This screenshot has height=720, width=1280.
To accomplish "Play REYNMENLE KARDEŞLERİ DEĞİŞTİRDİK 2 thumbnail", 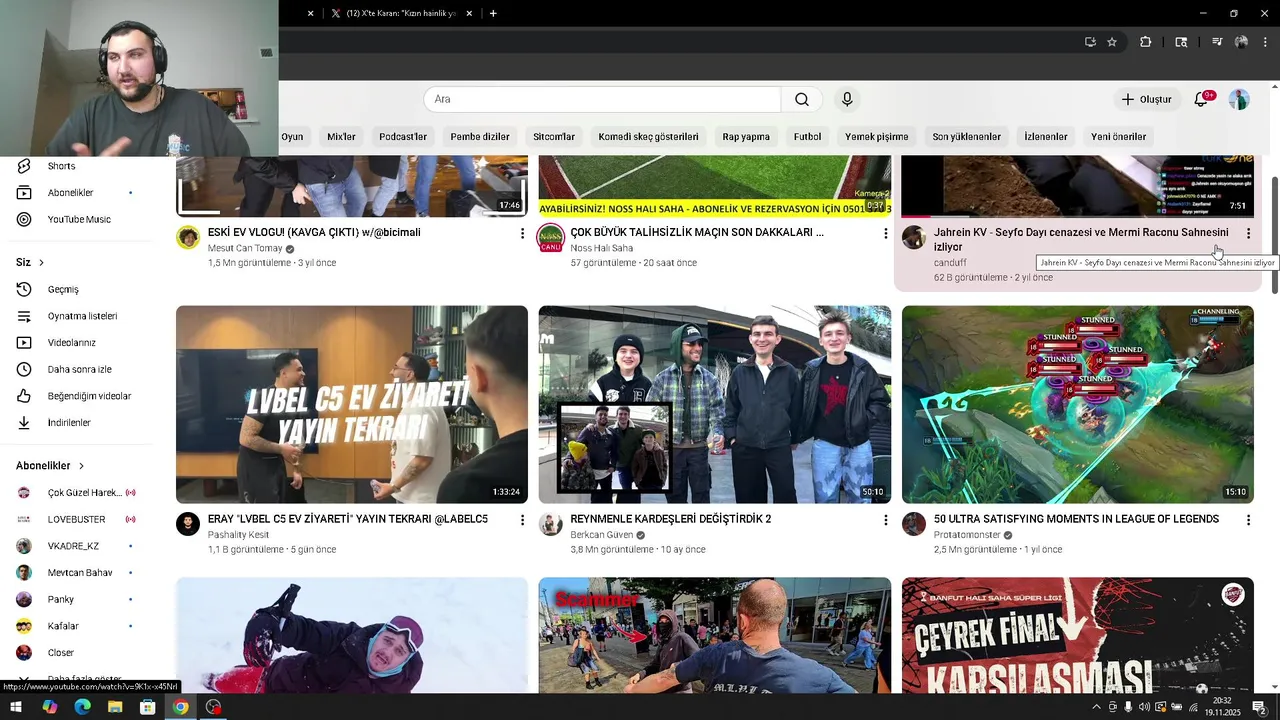I will pyautogui.click(x=715, y=404).
